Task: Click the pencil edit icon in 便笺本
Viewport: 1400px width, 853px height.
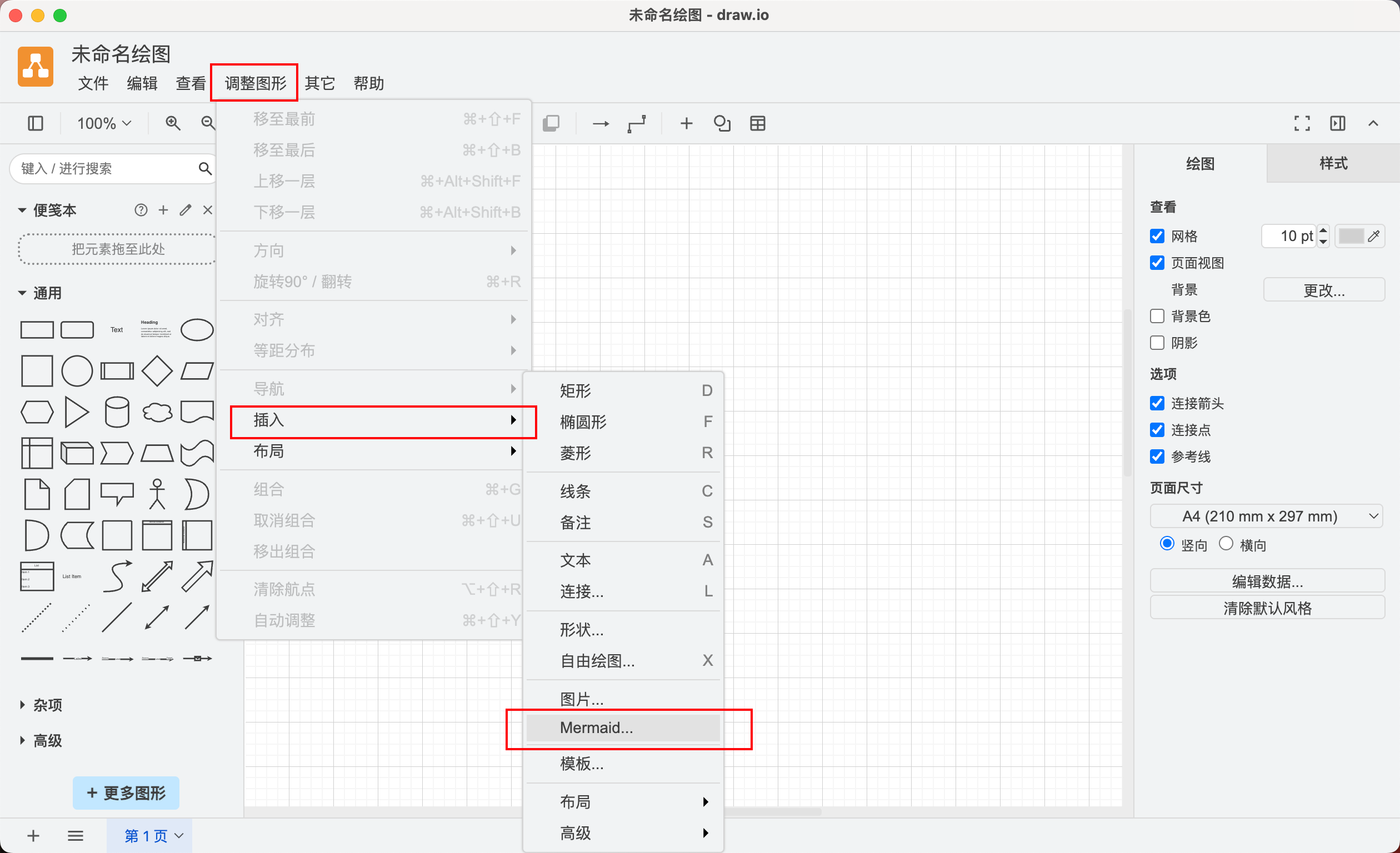Action: point(185,210)
